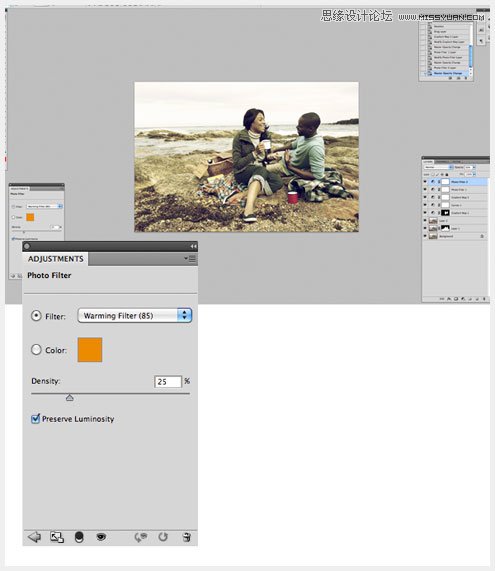
Task: Toggle visibility of lower Gradient Map layer
Action: point(425,213)
